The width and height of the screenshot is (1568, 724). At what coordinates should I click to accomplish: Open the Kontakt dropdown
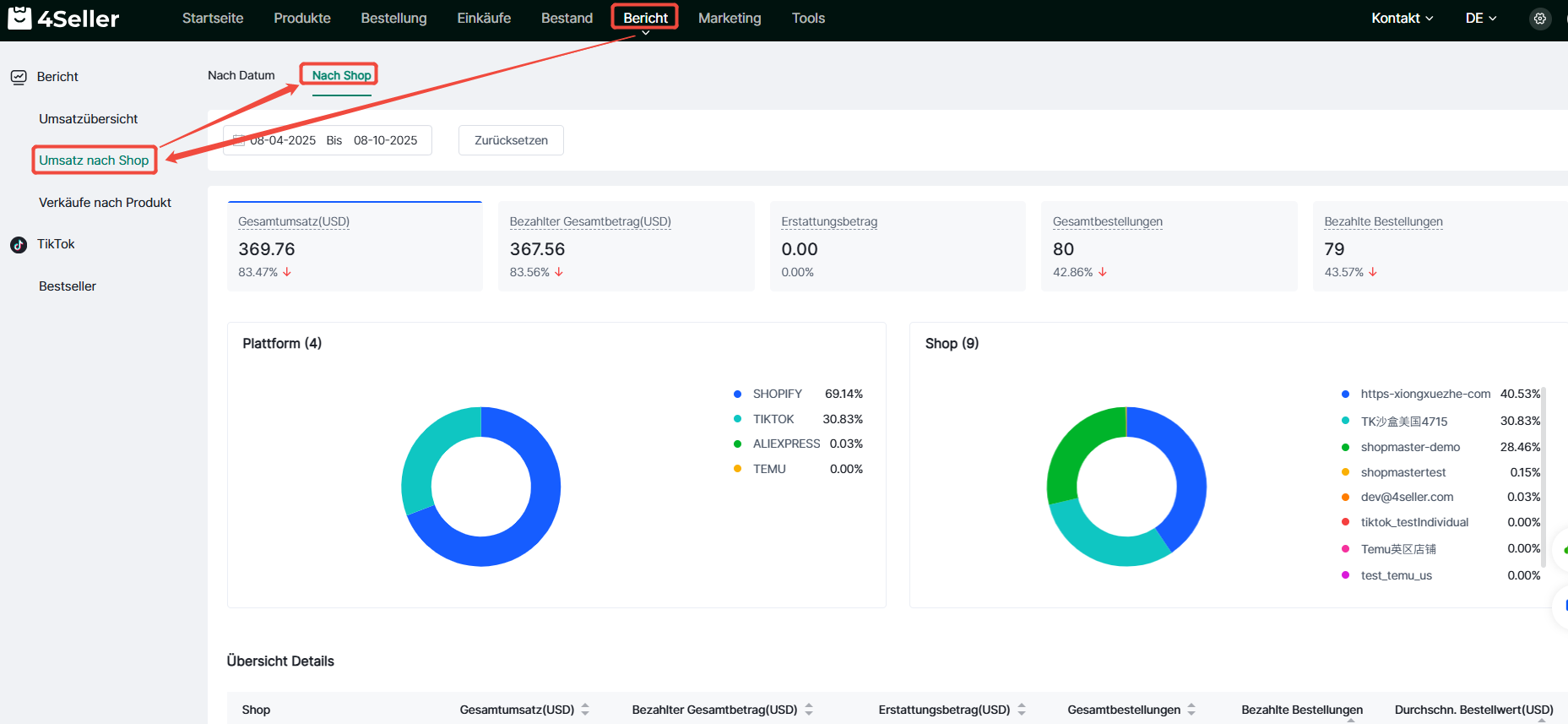(x=1402, y=18)
